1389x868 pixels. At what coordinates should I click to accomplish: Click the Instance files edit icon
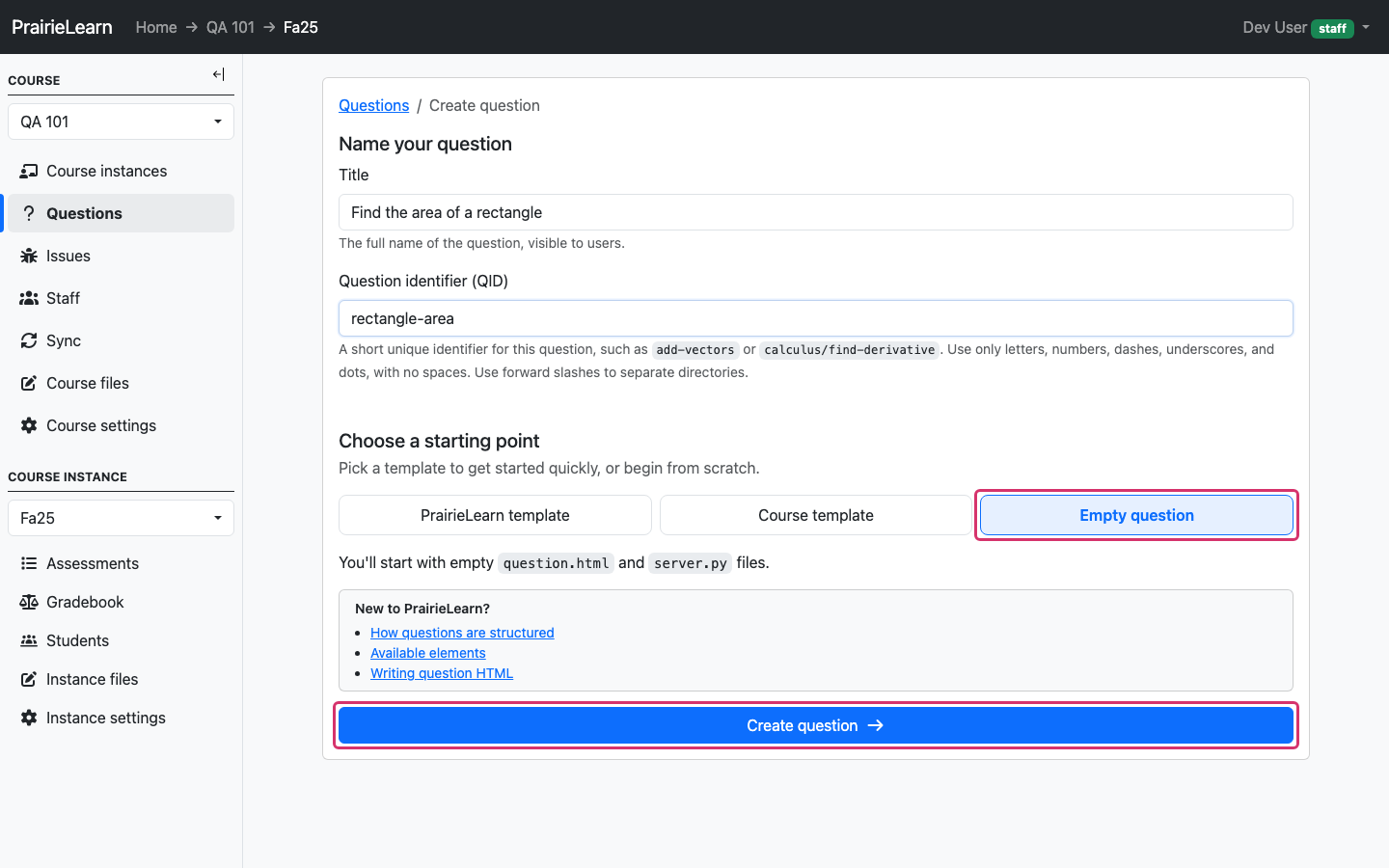pos(29,679)
